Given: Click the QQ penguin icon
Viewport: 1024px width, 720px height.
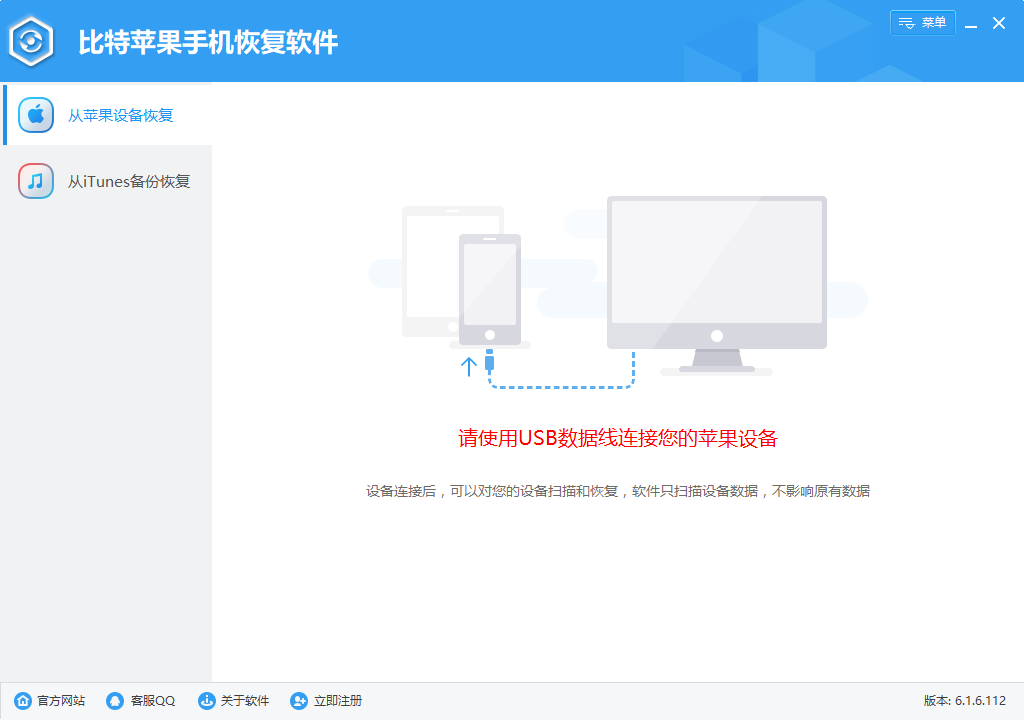Looking at the screenshot, I should tap(115, 701).
